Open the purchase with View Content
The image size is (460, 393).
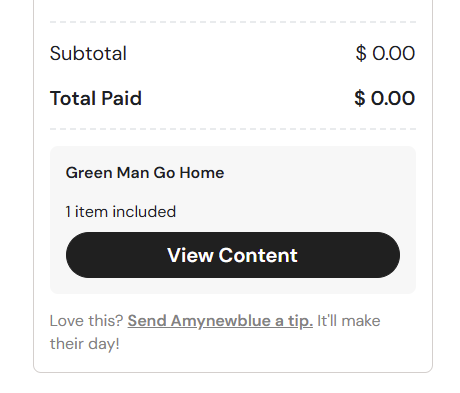click(x=233, y=255)
